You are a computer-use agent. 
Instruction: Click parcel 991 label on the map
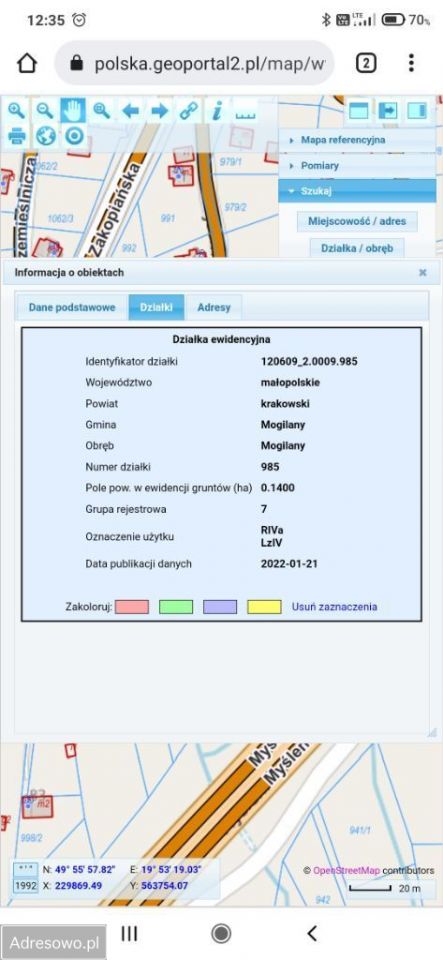pyautogui.click(x=168, y=218)
